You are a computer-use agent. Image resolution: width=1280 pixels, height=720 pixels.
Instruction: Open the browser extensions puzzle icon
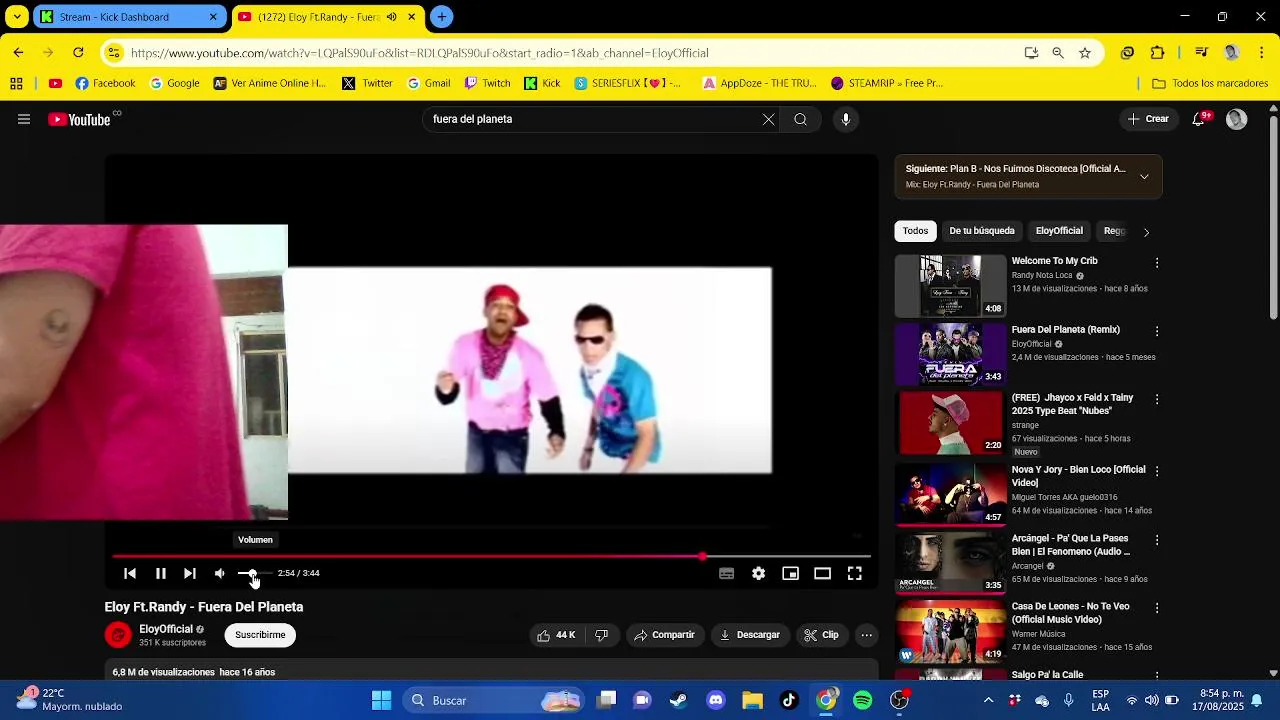pyautogui.click(x=1158, y=53)
